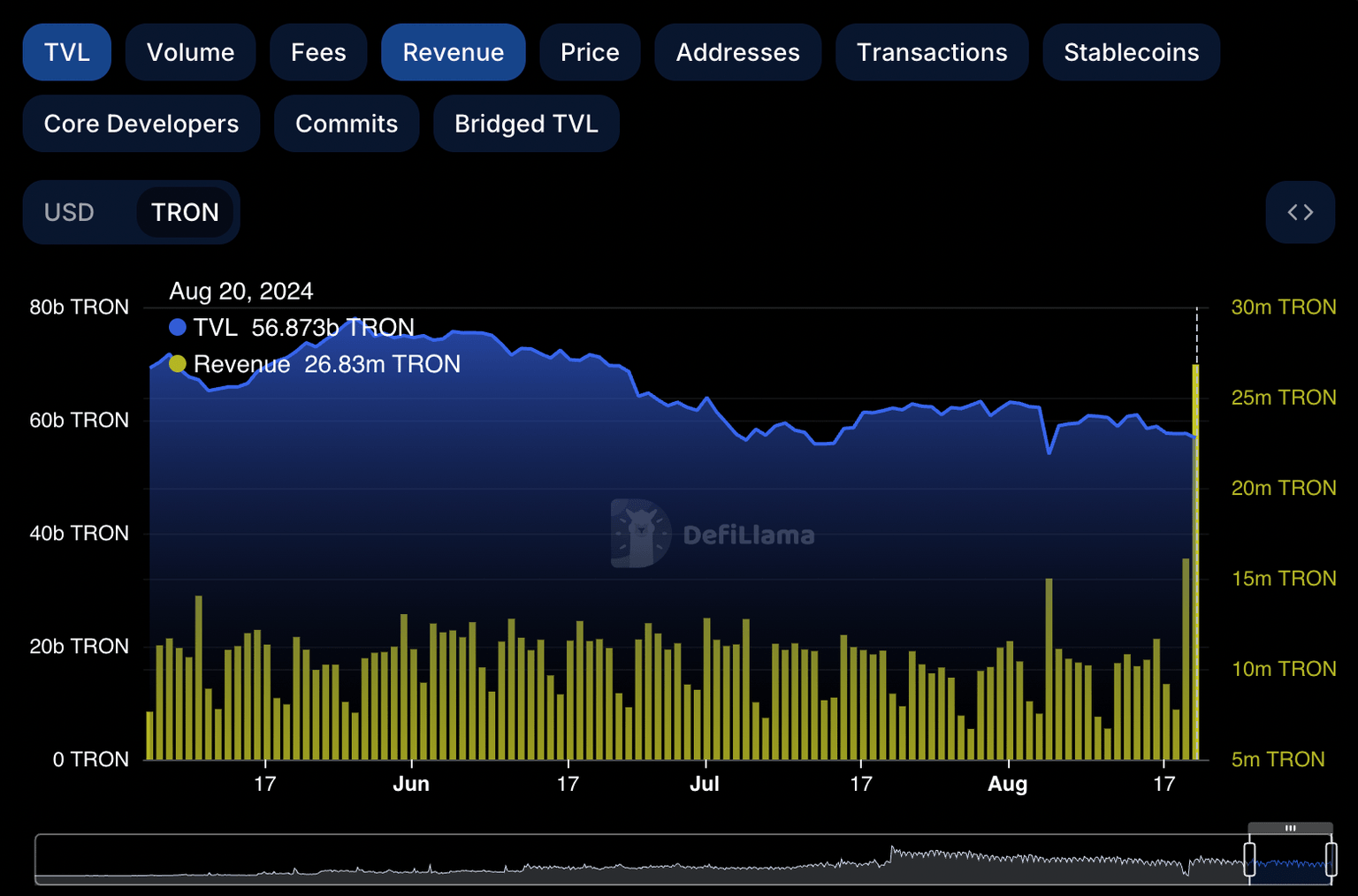The width and height of the screenshot is (1358, 896).
Task: Switch denomination to USD
Action: (x=69, y=212)
